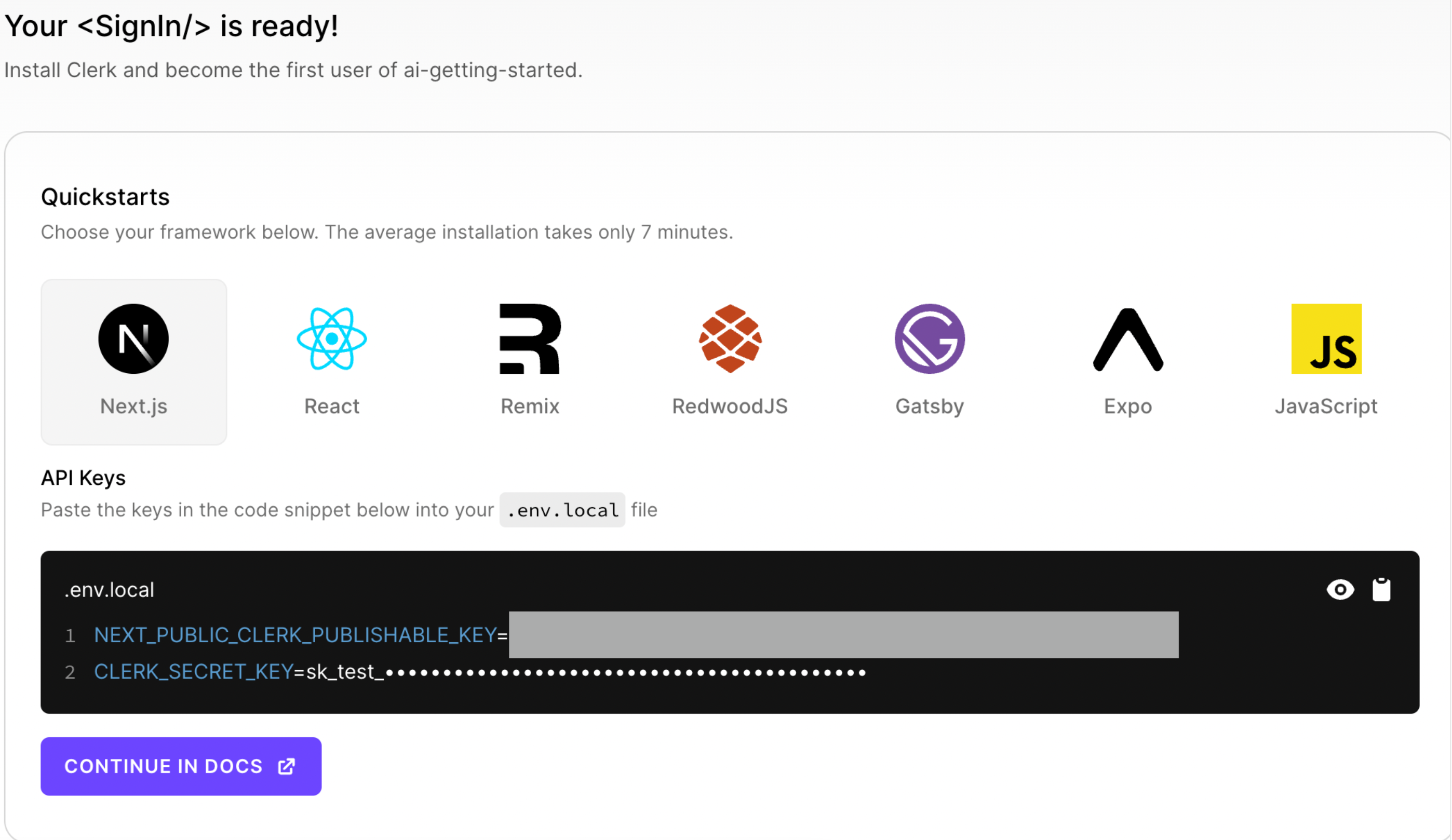
Task: Select the Gatsby framework label
Action: (930, 406)
